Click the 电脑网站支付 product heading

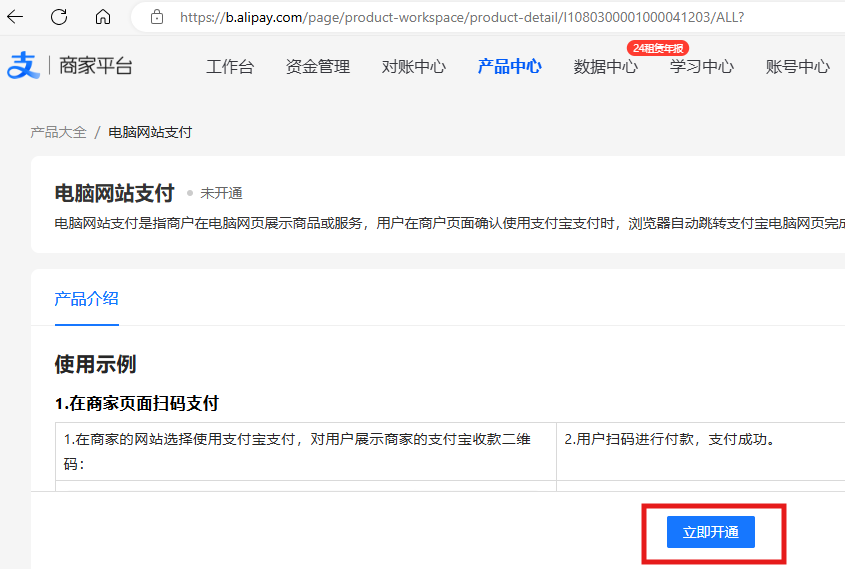tap(114, 193)
